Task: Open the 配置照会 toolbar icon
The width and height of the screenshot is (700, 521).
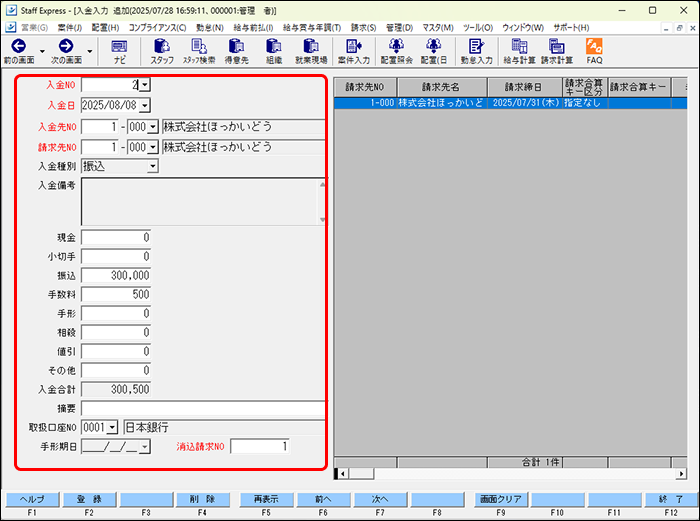Action: click(396, 46)
